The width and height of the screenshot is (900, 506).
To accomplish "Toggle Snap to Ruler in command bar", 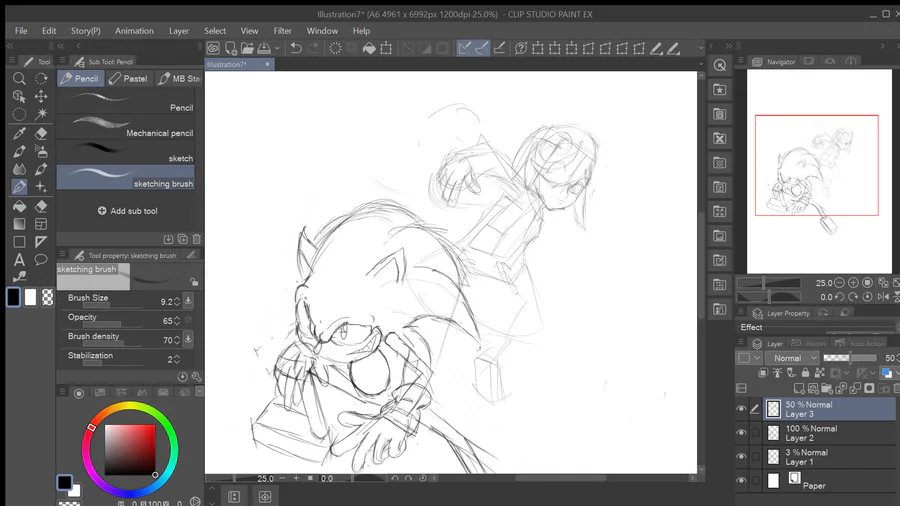I will 464,49.
